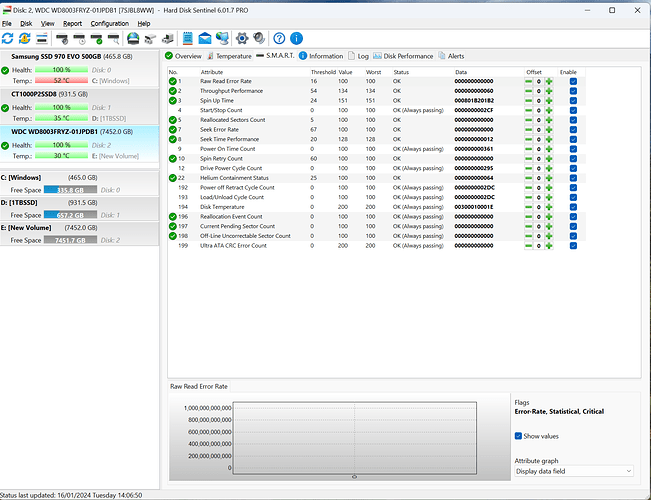Click the refresh disk information toolbar icon
This screenshot has height=500, width=651.
pyautogui.click(x=8, y=38)
